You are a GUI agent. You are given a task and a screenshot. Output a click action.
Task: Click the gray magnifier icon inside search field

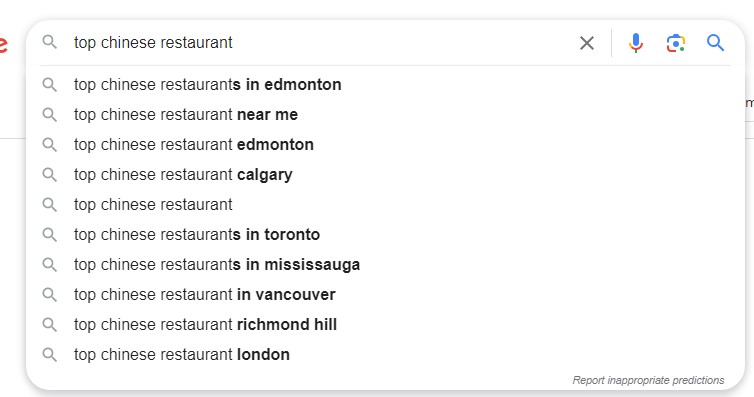point(50,42)
